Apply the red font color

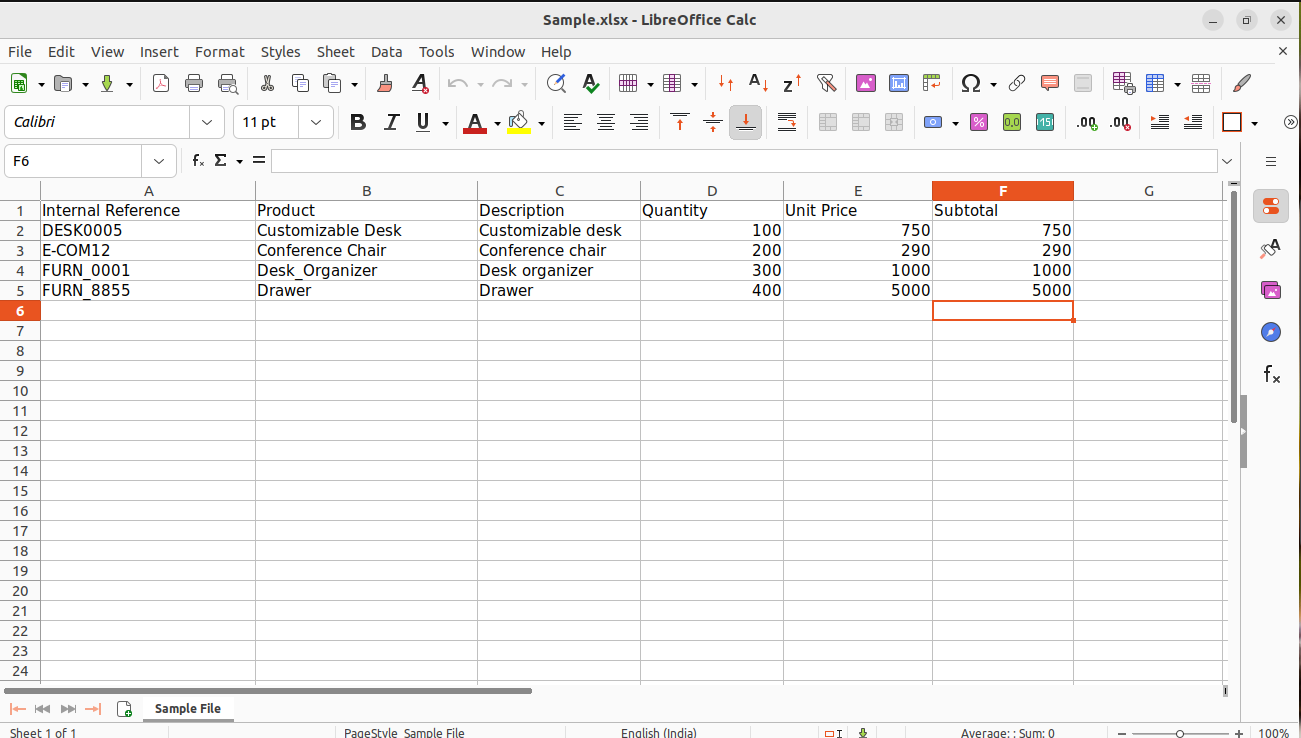pyautogui.click(x=475, y=122)
